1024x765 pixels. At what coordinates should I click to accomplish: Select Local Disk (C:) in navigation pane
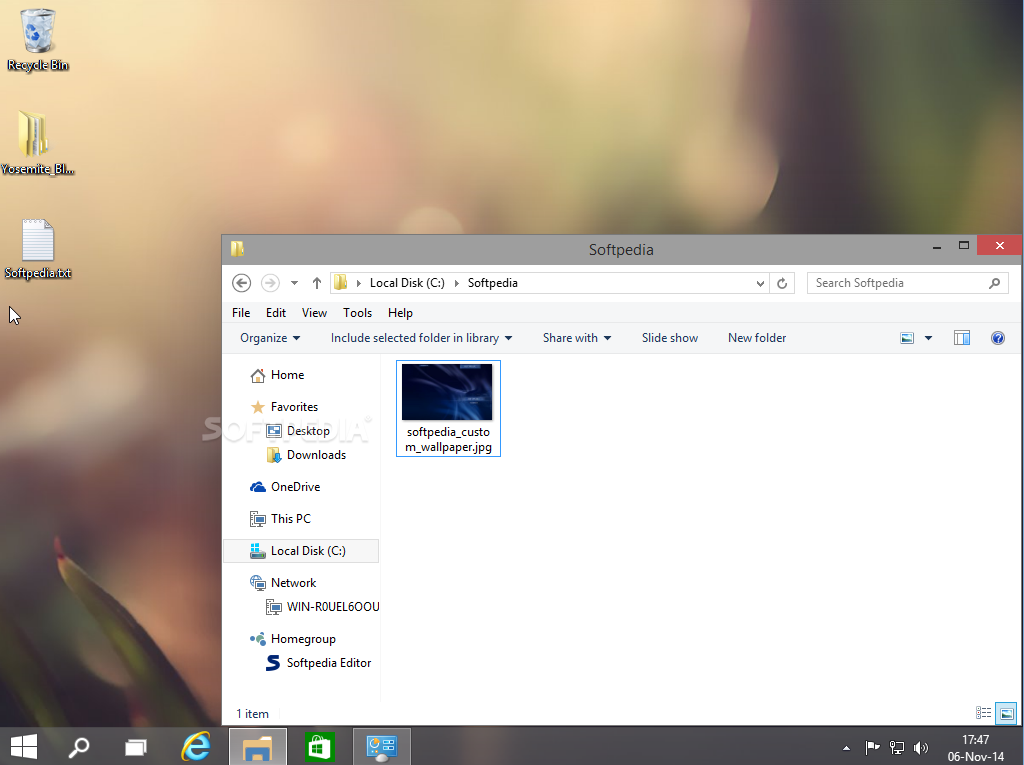coord(301,551)
